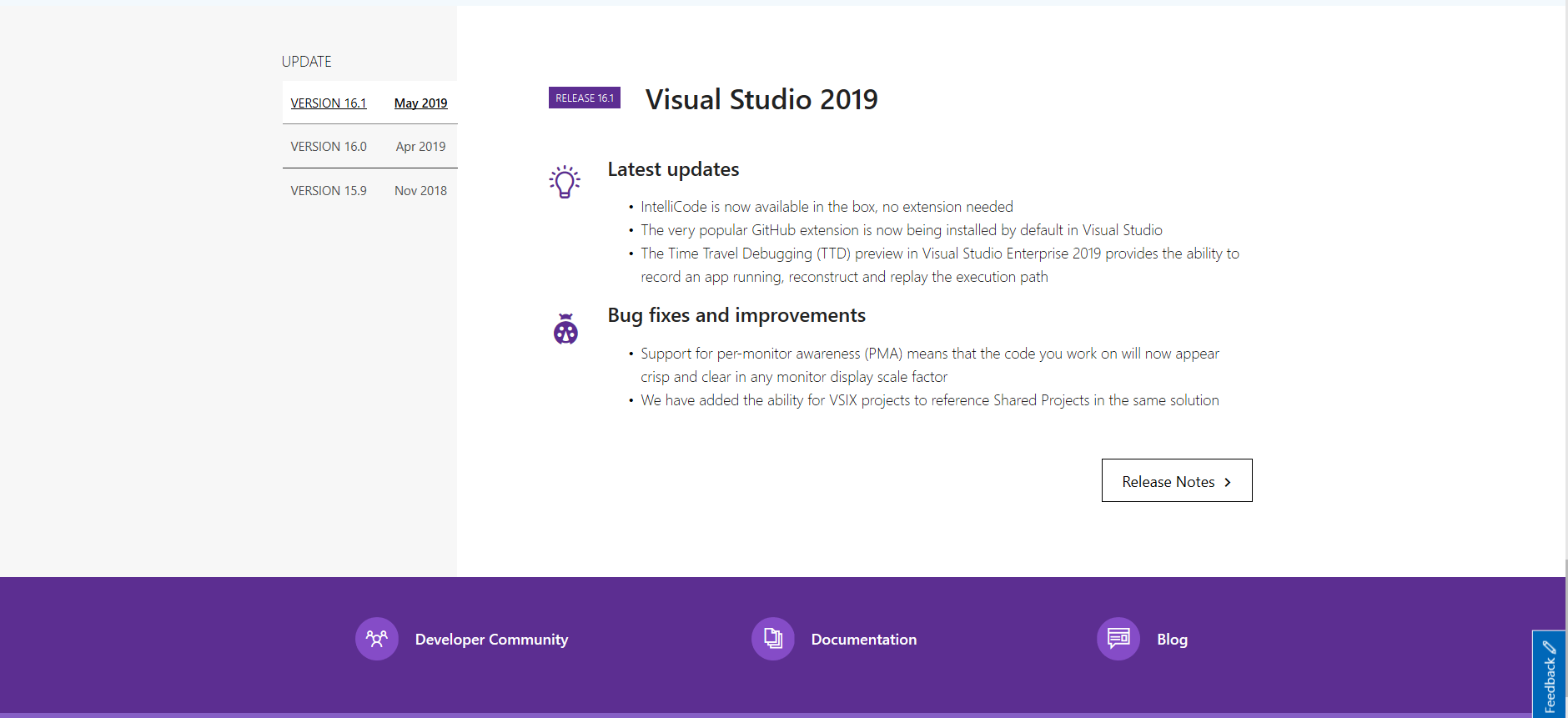The image size is (1568, 718).
Task: Click the Developer Community people icon
Action: tap(377, 639)
